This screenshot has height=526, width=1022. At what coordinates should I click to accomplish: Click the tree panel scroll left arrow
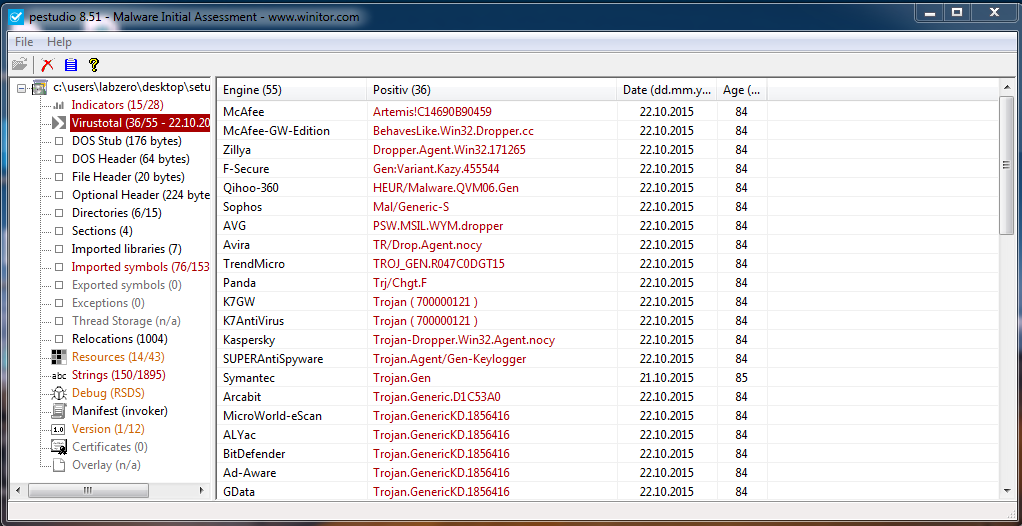coord(17,490)
